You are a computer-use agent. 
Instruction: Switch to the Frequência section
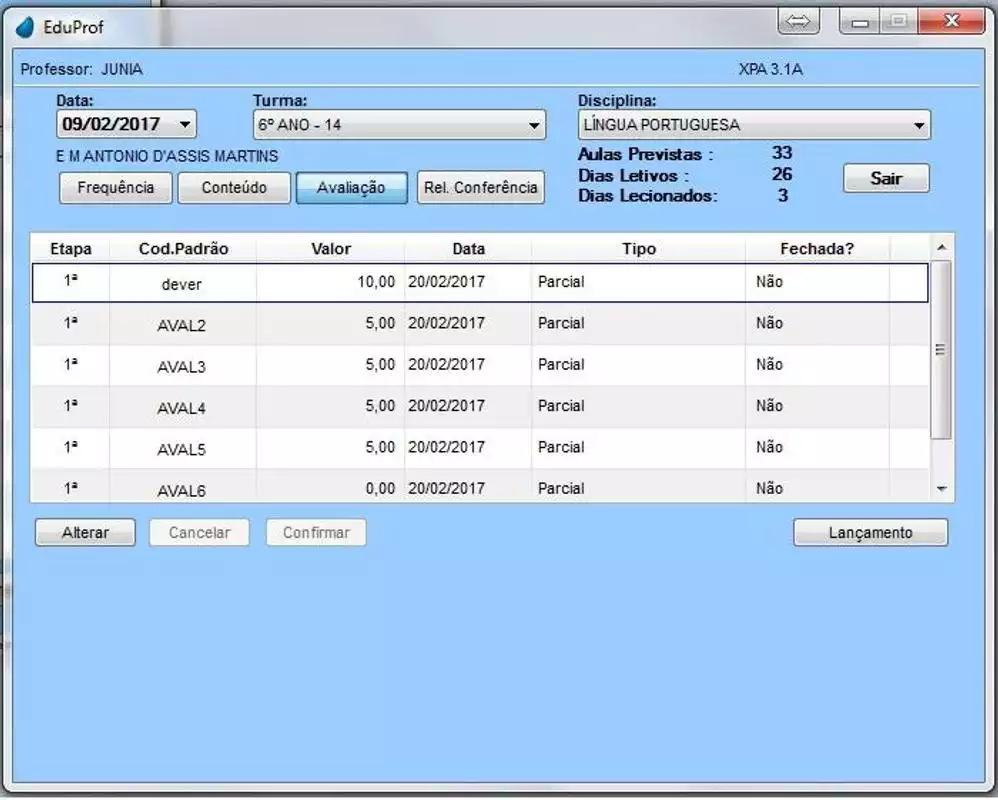pyautogui.click(x=116, y=188)
